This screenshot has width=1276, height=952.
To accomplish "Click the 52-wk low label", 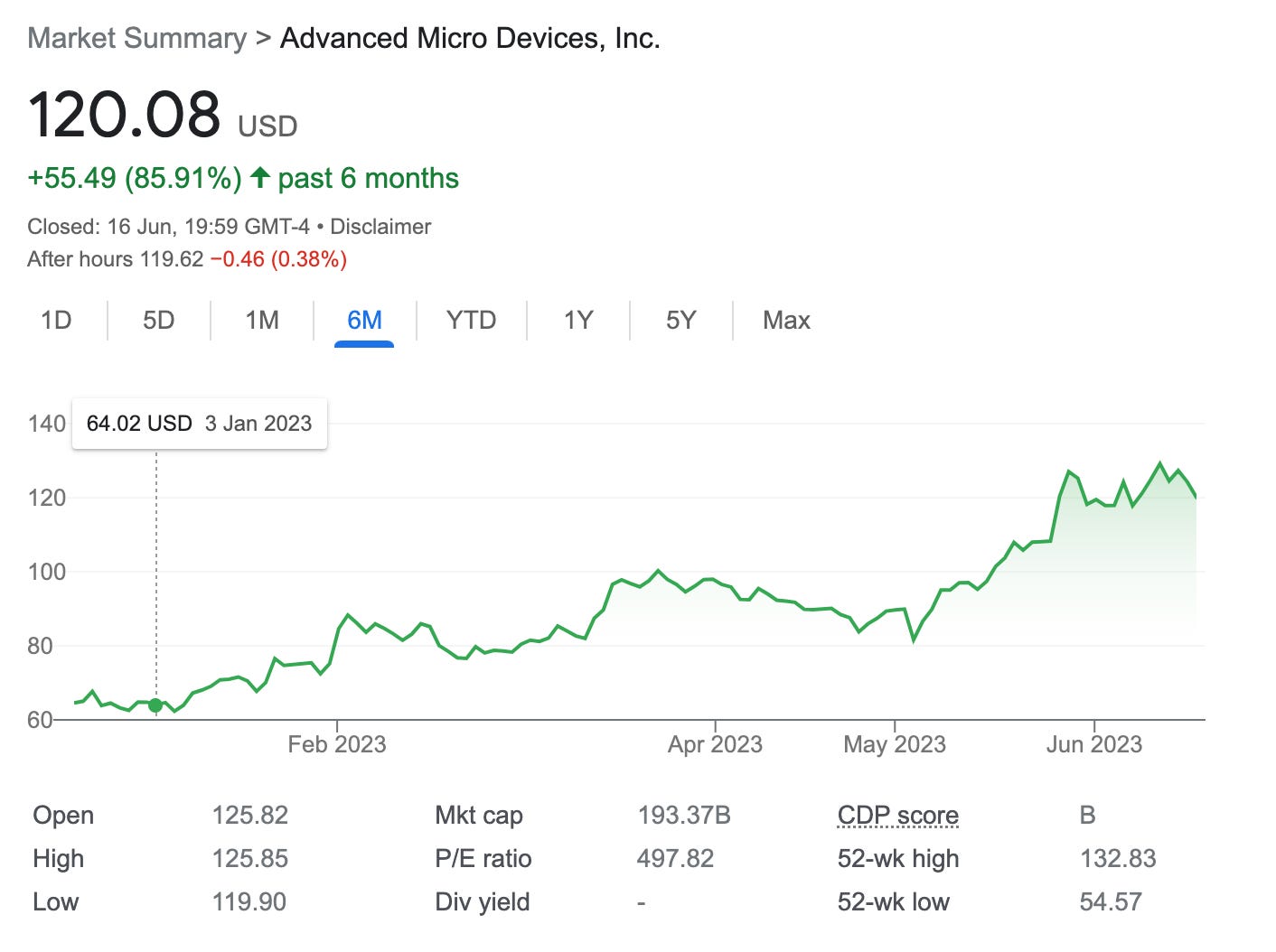I will pyautogui.click(x=894, y=902).
